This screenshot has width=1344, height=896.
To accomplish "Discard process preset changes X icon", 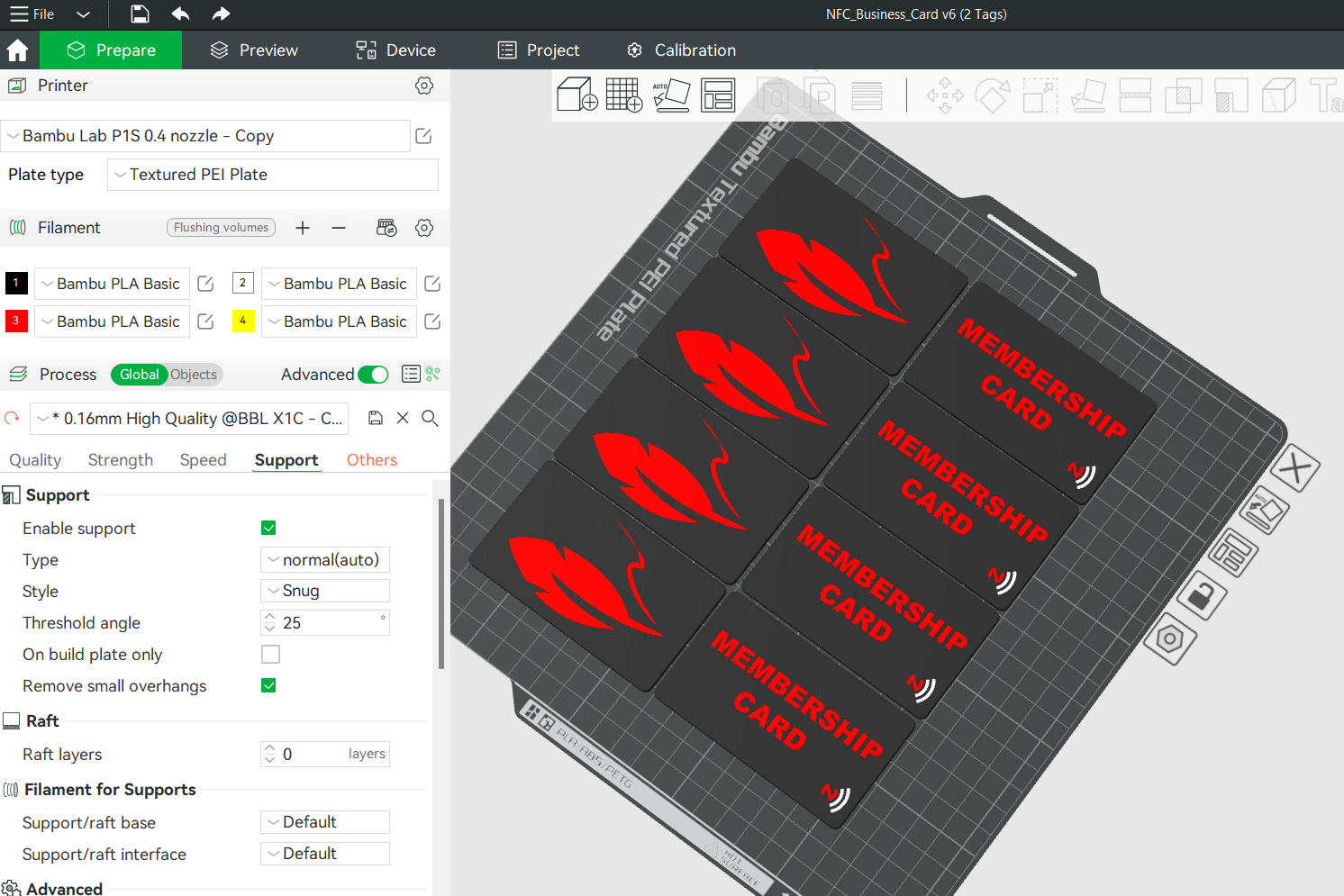I will (x=403, y=418).
